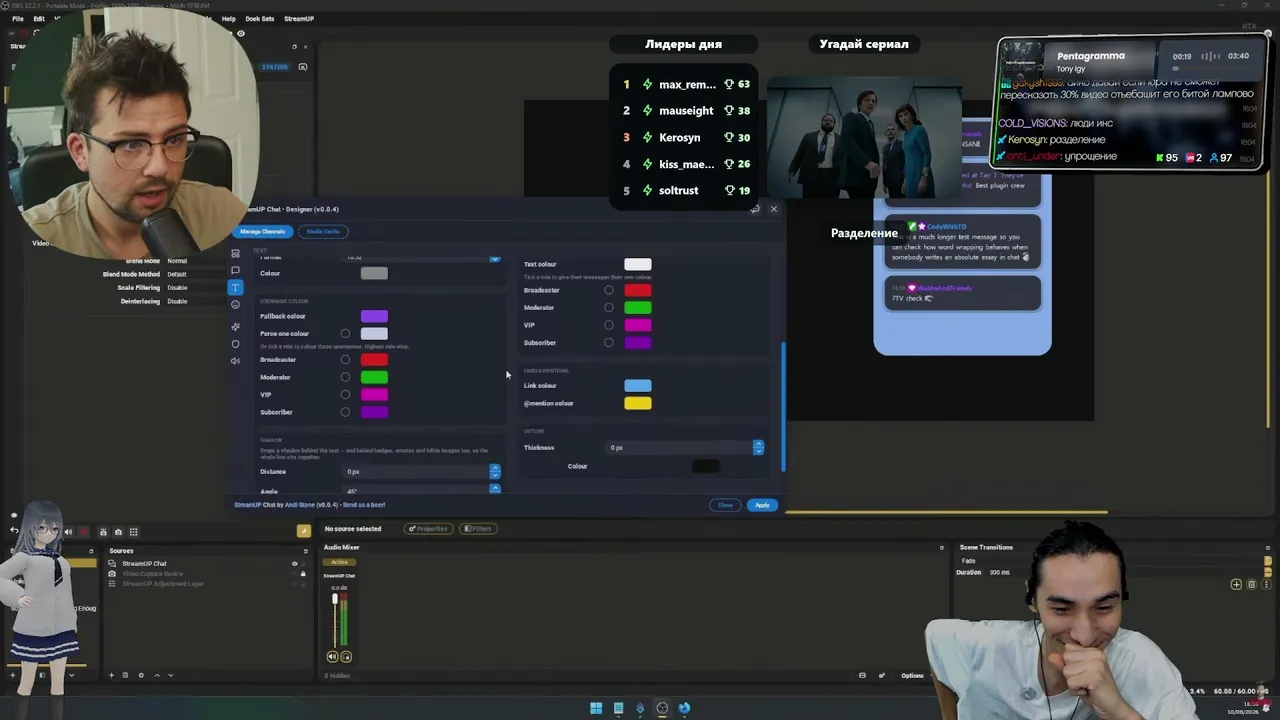
Task: Lock the StreamUP Chat mixer volume
Action: coord(346,657)
